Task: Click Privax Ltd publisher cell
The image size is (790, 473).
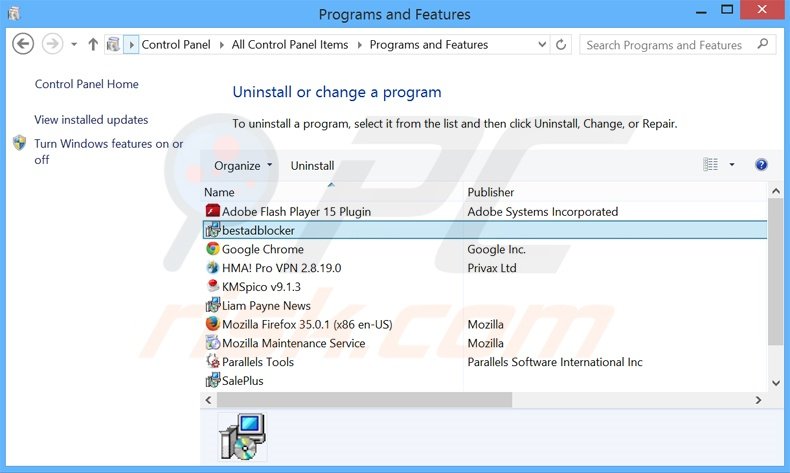Action: [x=492, y=268]
